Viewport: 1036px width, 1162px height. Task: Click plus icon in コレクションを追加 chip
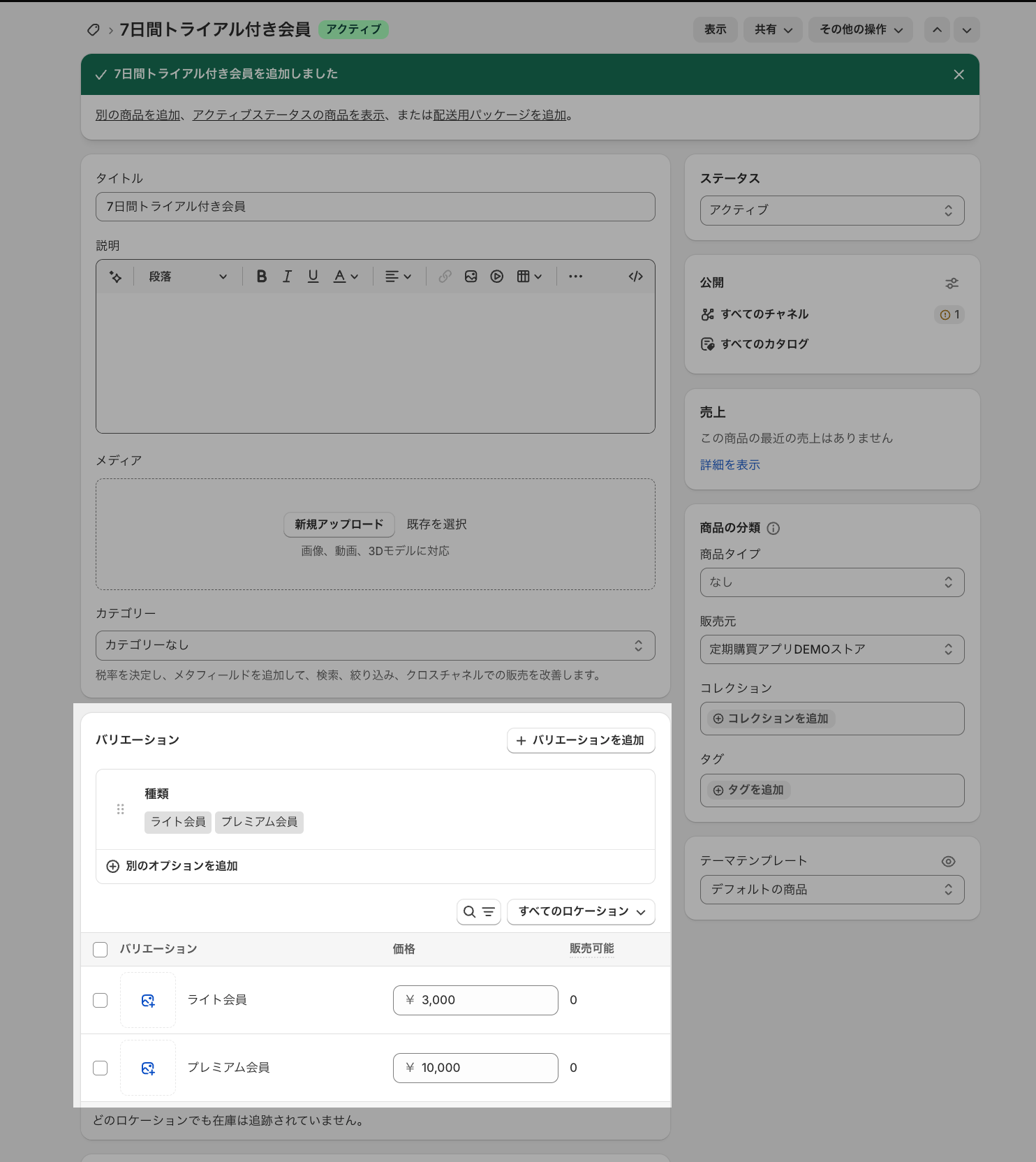coord(718,719)
